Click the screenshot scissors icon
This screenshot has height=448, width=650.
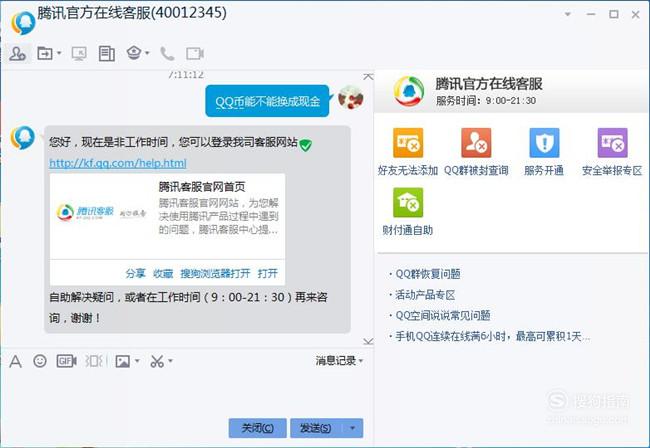157,361
